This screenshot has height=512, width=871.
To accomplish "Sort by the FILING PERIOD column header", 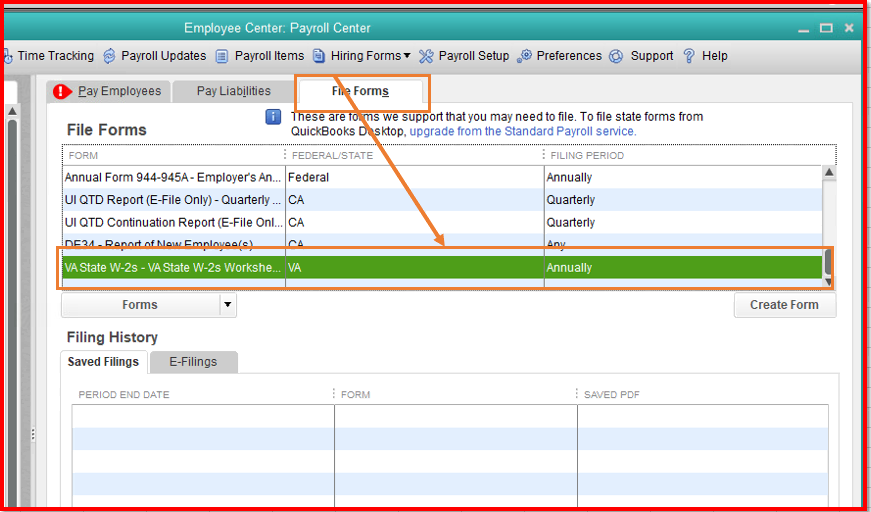I will [587, 155].
